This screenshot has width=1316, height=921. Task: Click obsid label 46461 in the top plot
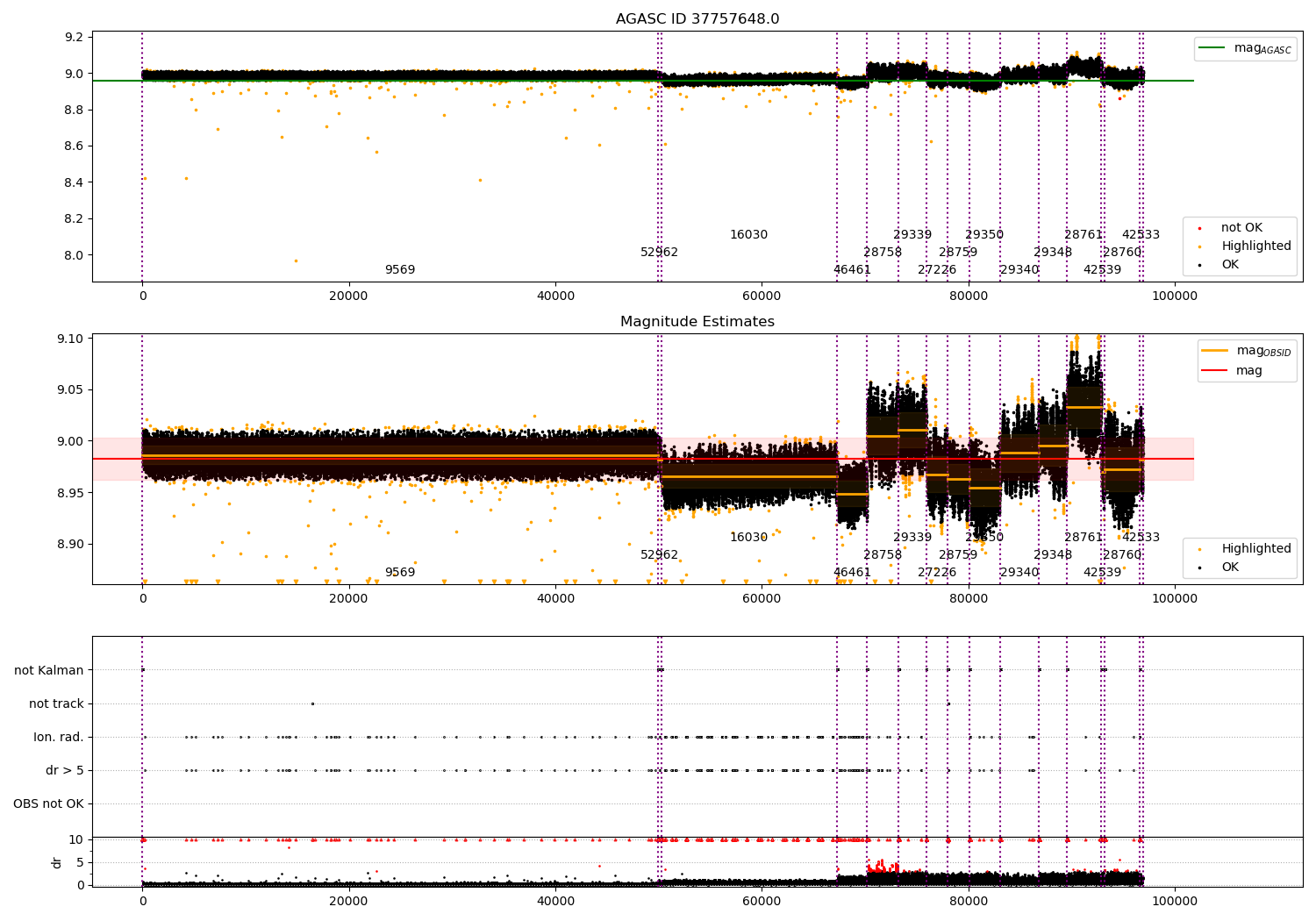[852, 270]
